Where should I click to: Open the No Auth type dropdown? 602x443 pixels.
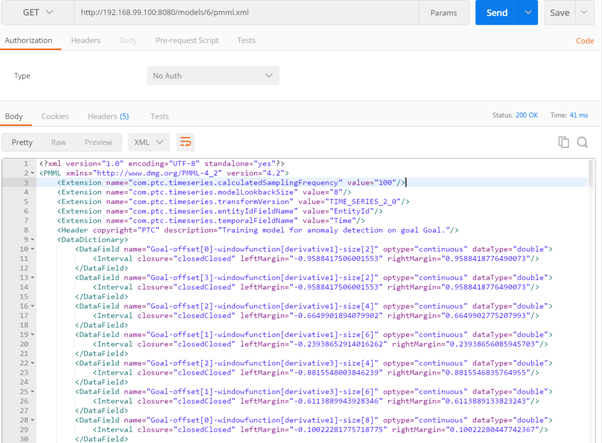(x=213, y=76)
